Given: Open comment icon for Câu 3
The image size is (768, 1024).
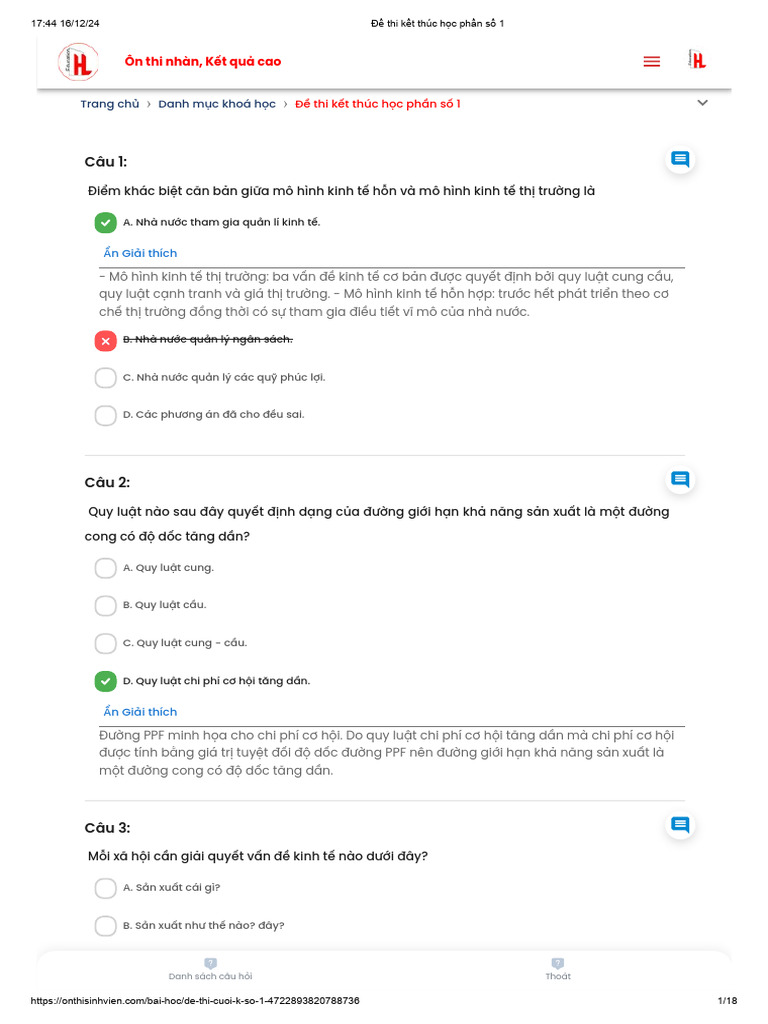Looking at the screenshot, I should click(680, 825).
